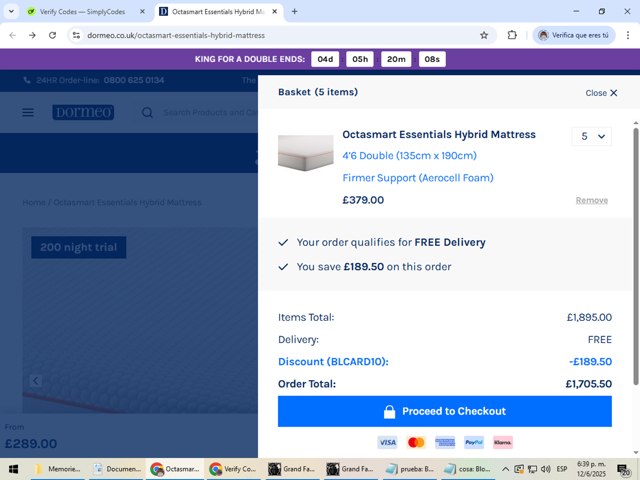The height and width of the screenshot is (480, 640).
Task: Open the hamburger menu on Dormeo site
Action: pos(28,112)
